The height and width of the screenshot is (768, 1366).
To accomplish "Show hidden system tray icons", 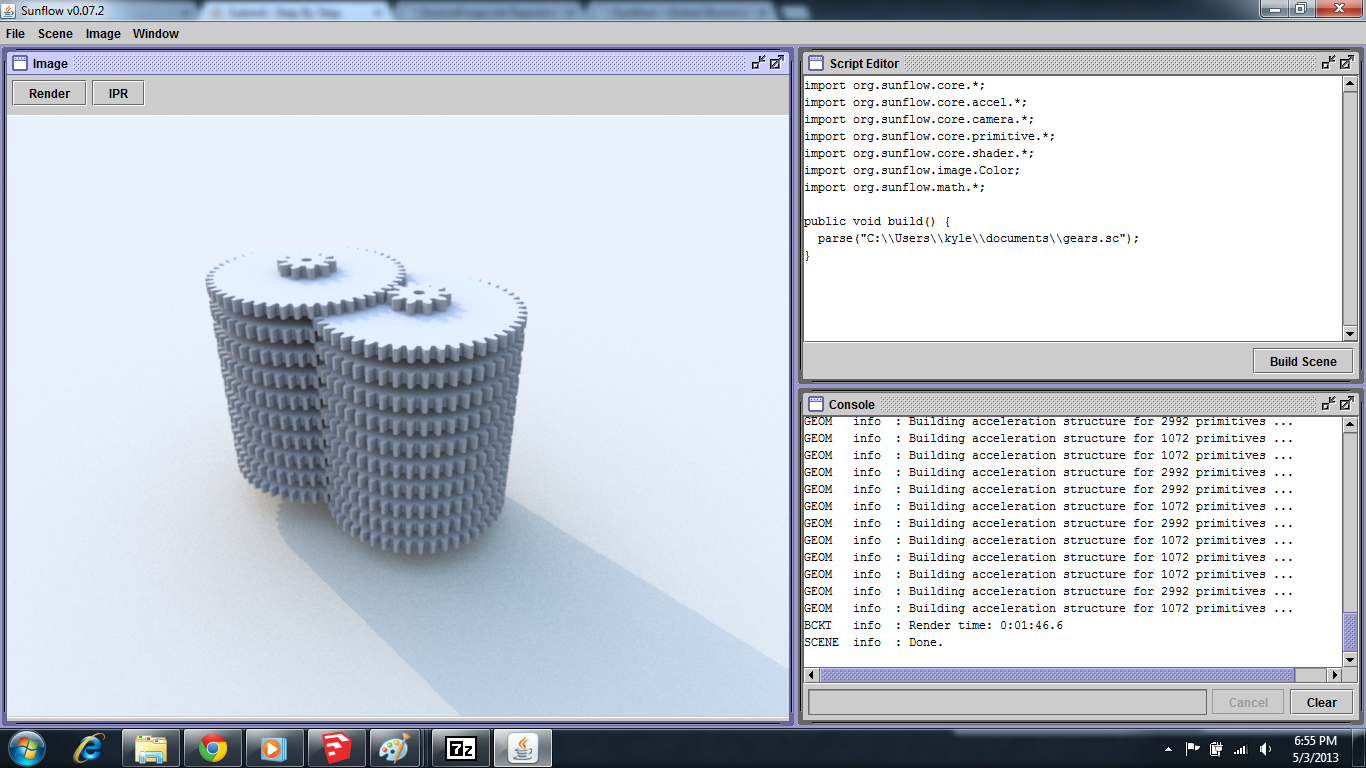I will [1168, 748].
